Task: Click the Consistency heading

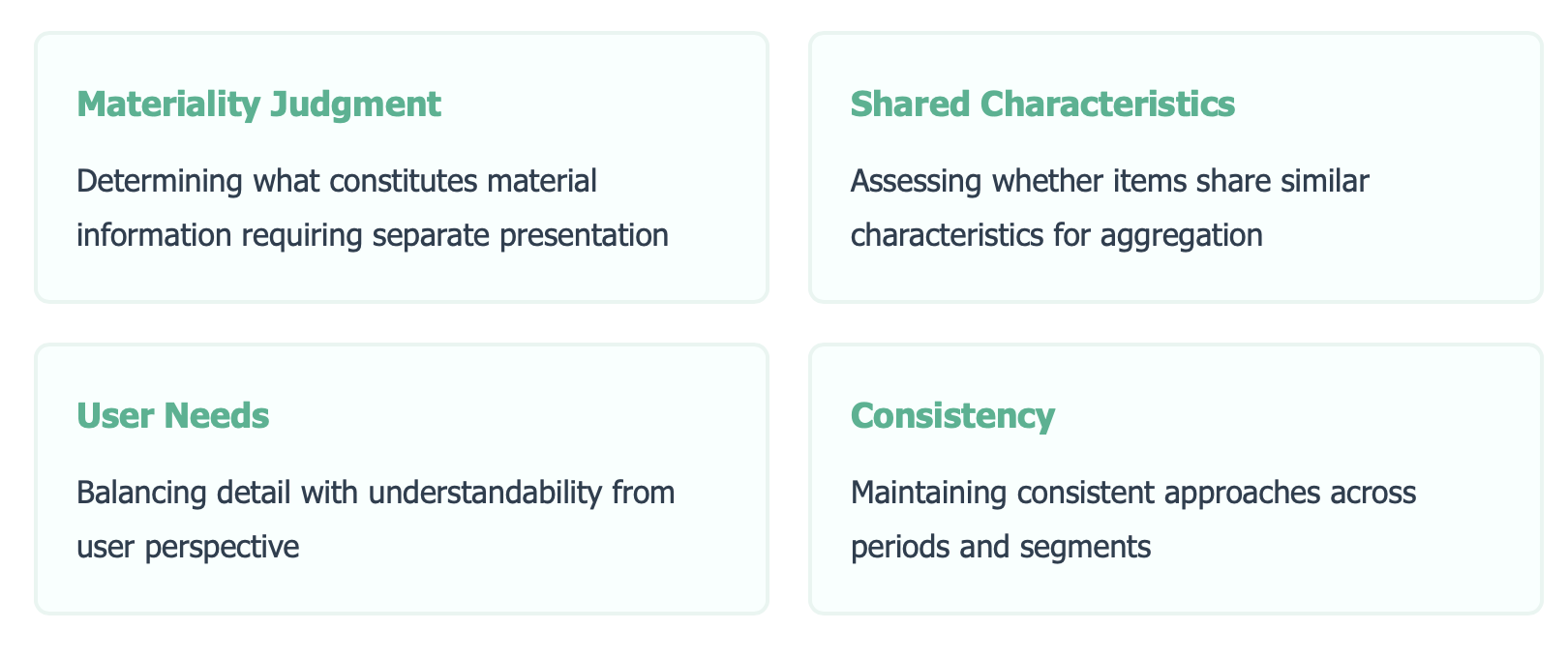Action: [x=952, y=416]
